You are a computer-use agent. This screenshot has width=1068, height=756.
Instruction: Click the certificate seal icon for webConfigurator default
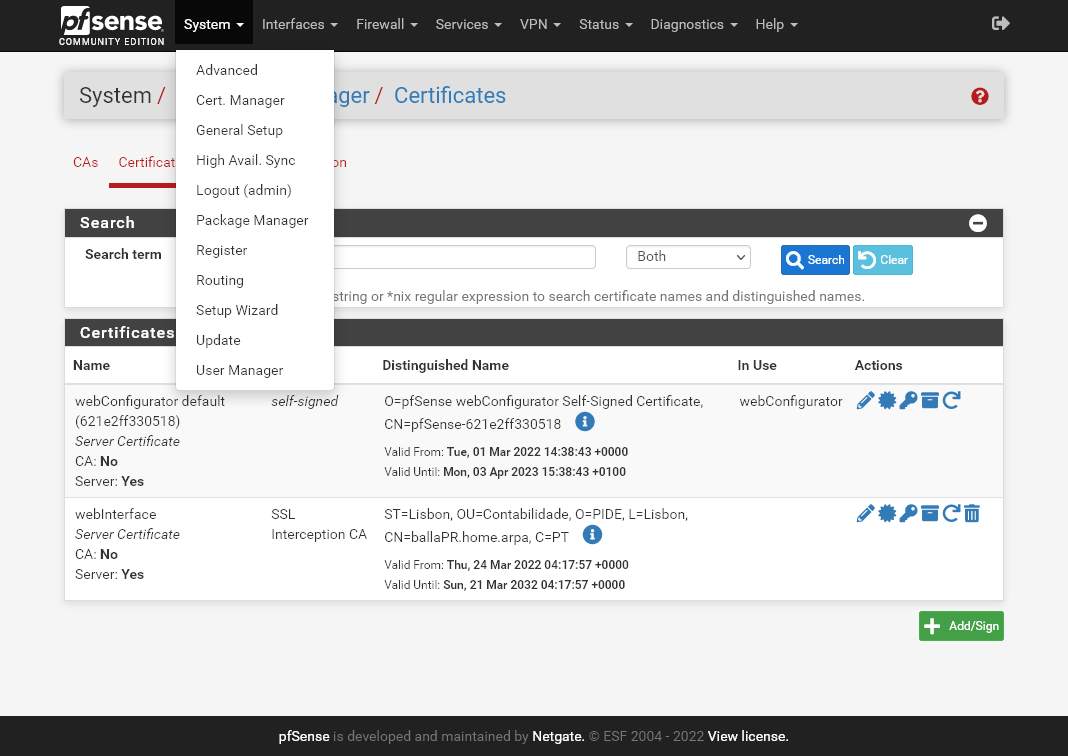pos(887,401)
